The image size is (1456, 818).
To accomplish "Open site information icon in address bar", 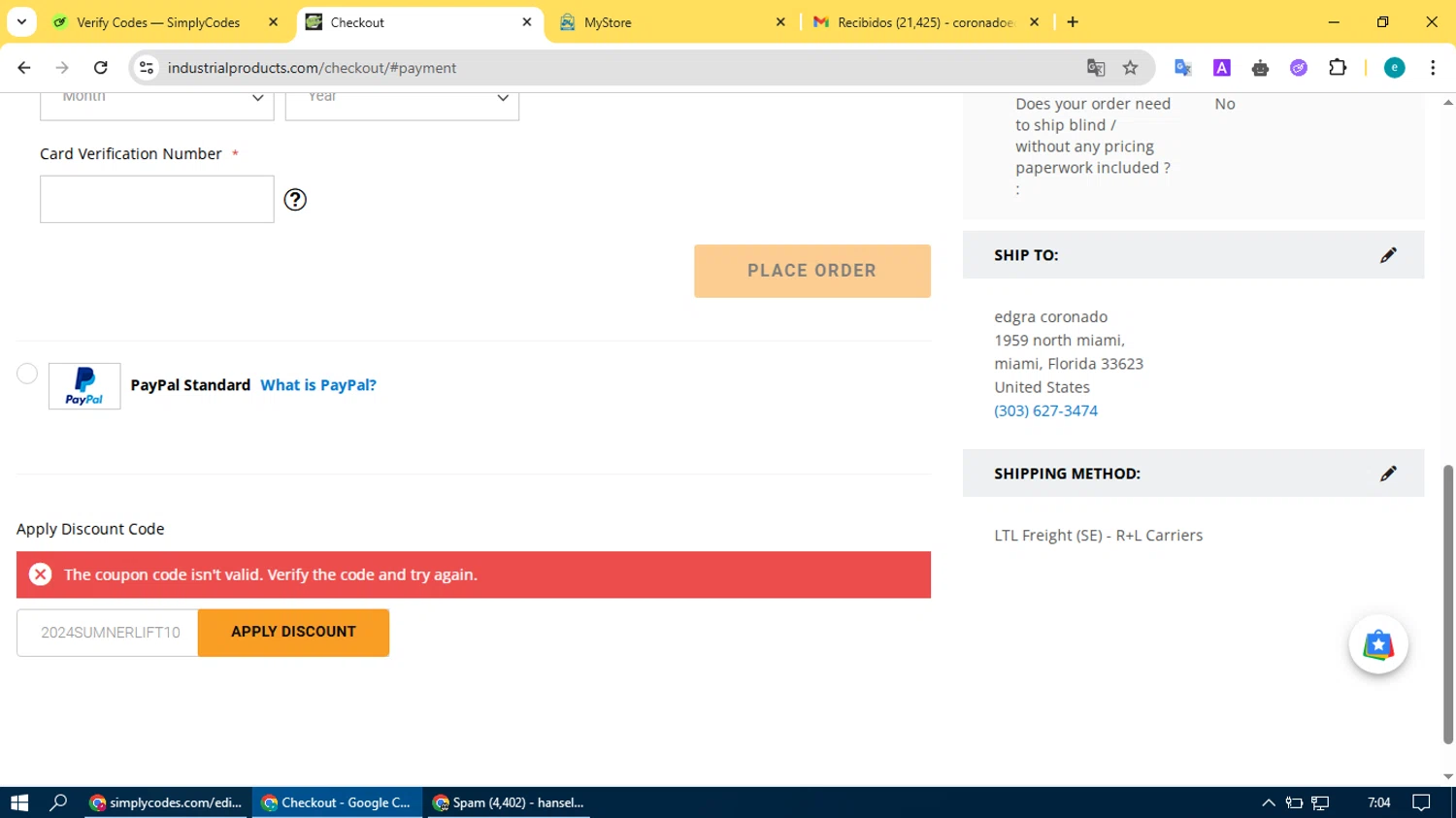I will (147, 68).
